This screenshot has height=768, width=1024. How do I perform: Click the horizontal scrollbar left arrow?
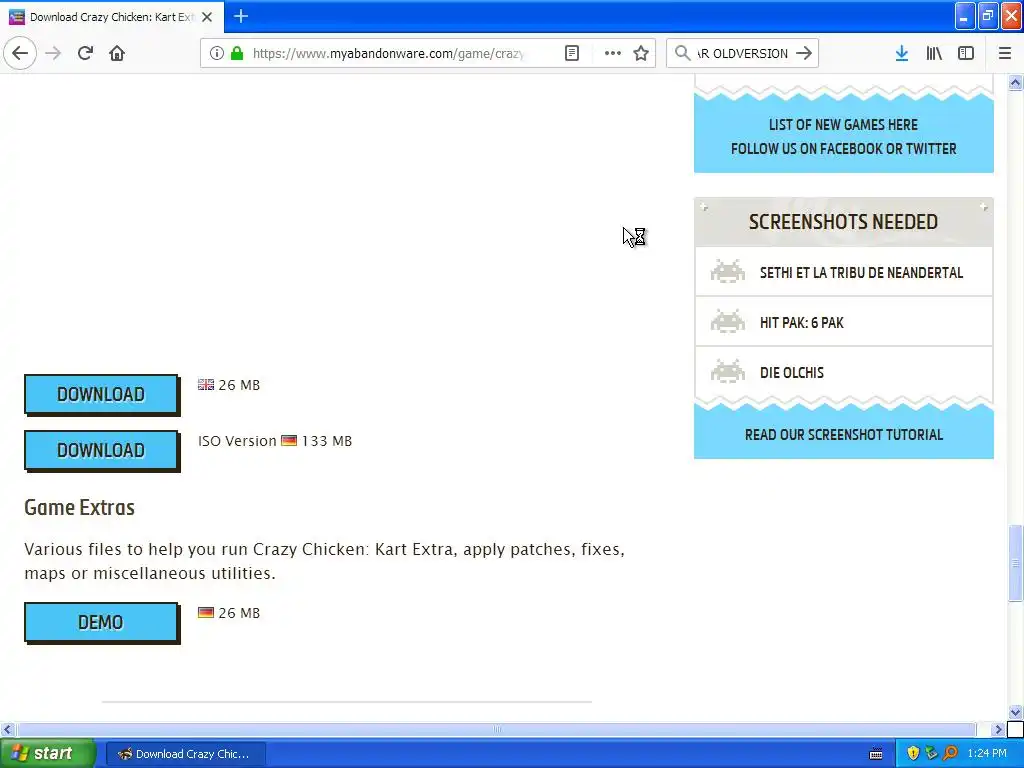point(7,729)
